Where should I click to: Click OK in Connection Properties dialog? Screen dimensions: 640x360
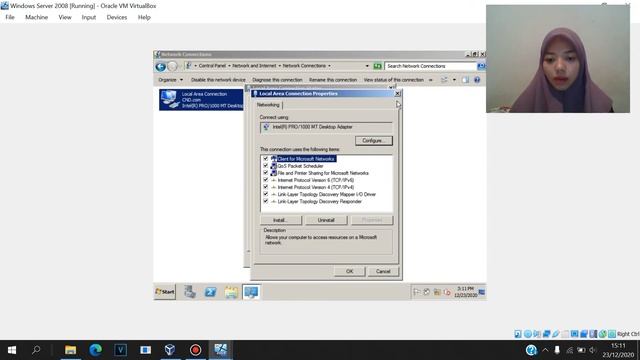tap(349, 271)
